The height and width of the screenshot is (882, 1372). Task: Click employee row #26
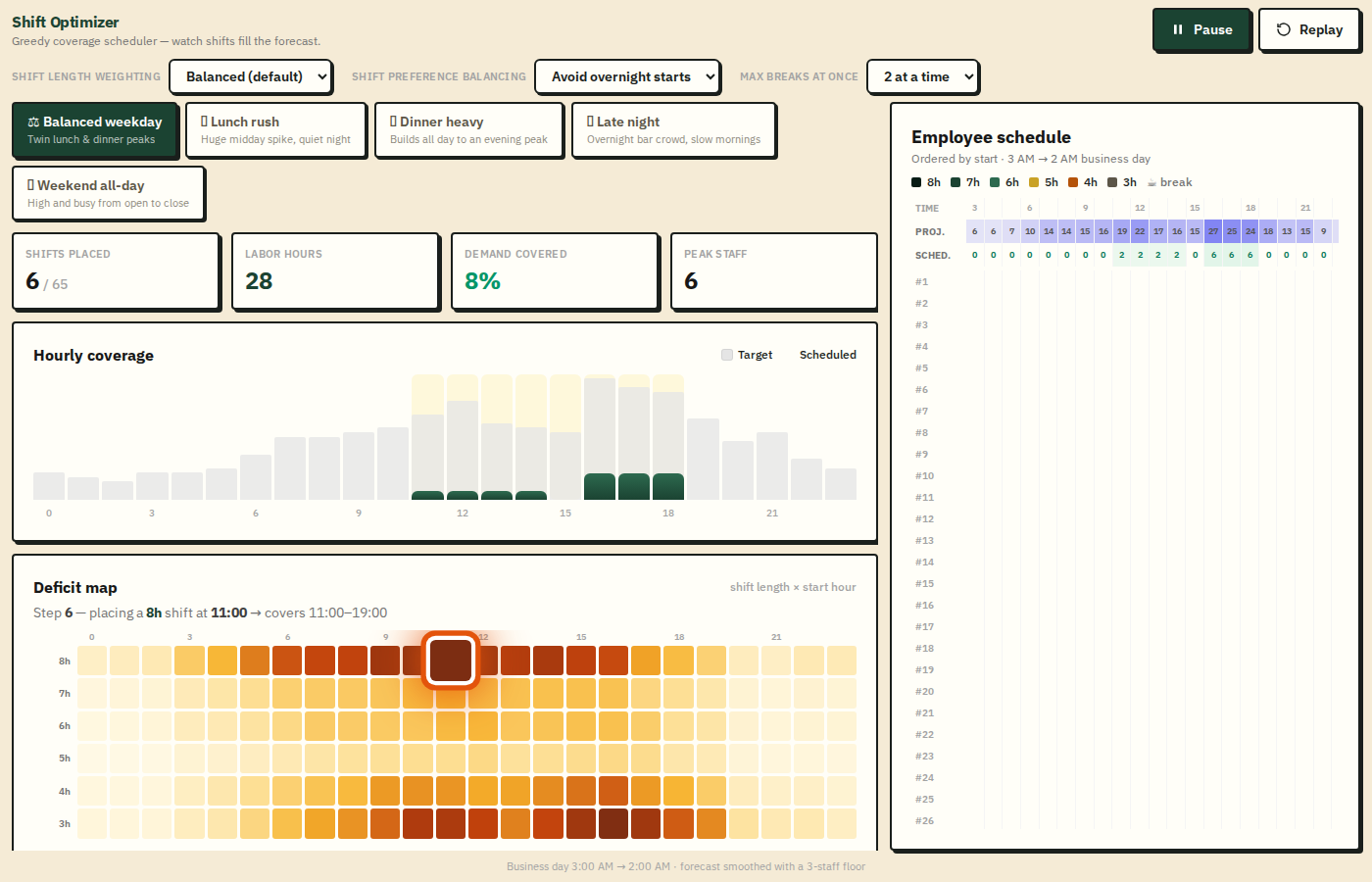click(1127, 821)
